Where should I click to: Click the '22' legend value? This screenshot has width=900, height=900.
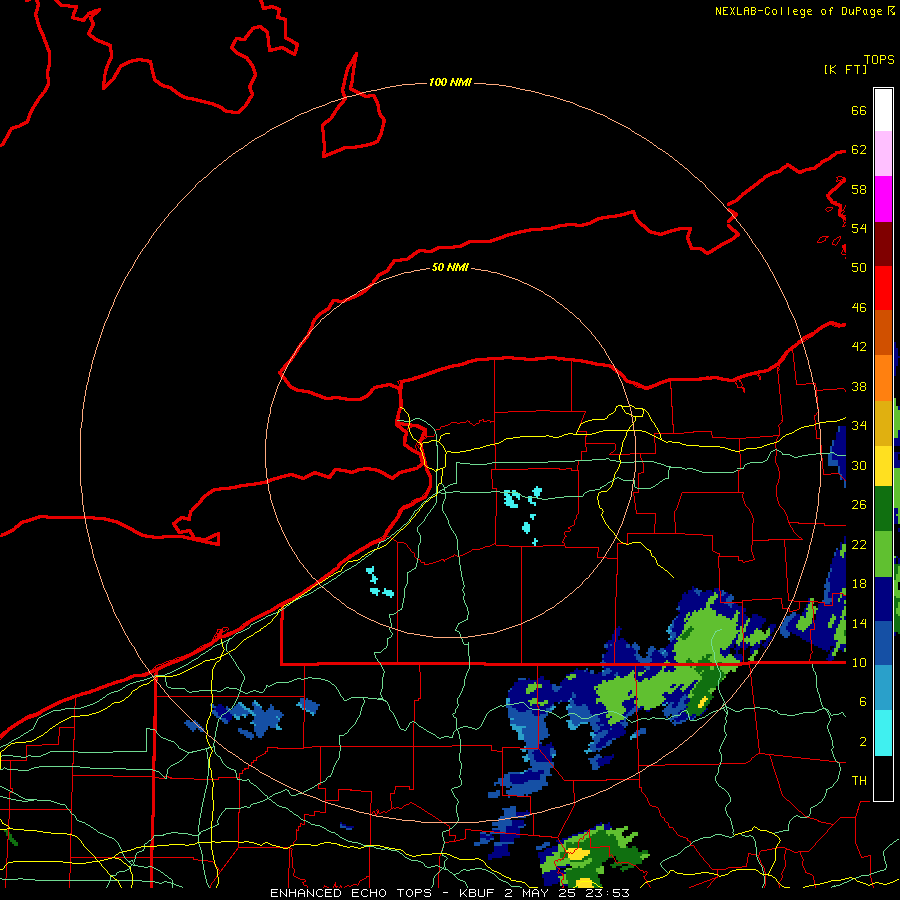pos(859,545)
